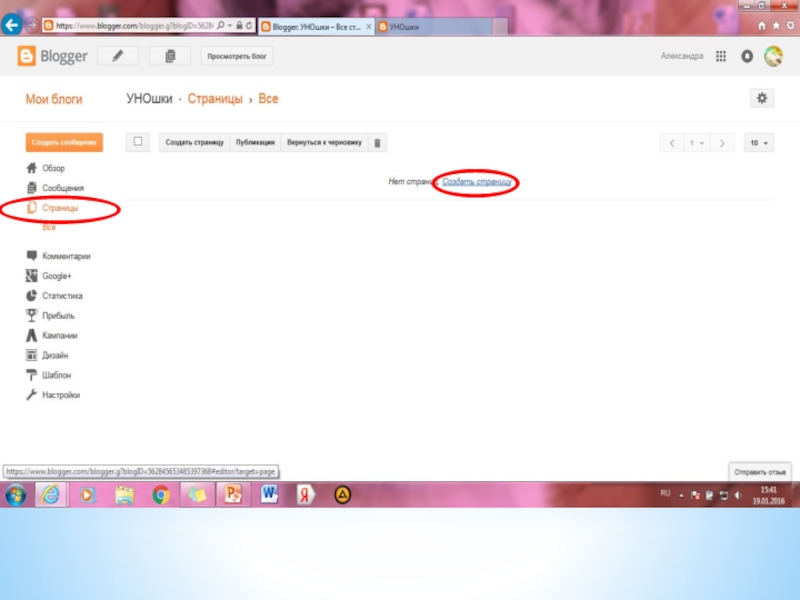Click the Blogger logo icon

click(27, 56)
